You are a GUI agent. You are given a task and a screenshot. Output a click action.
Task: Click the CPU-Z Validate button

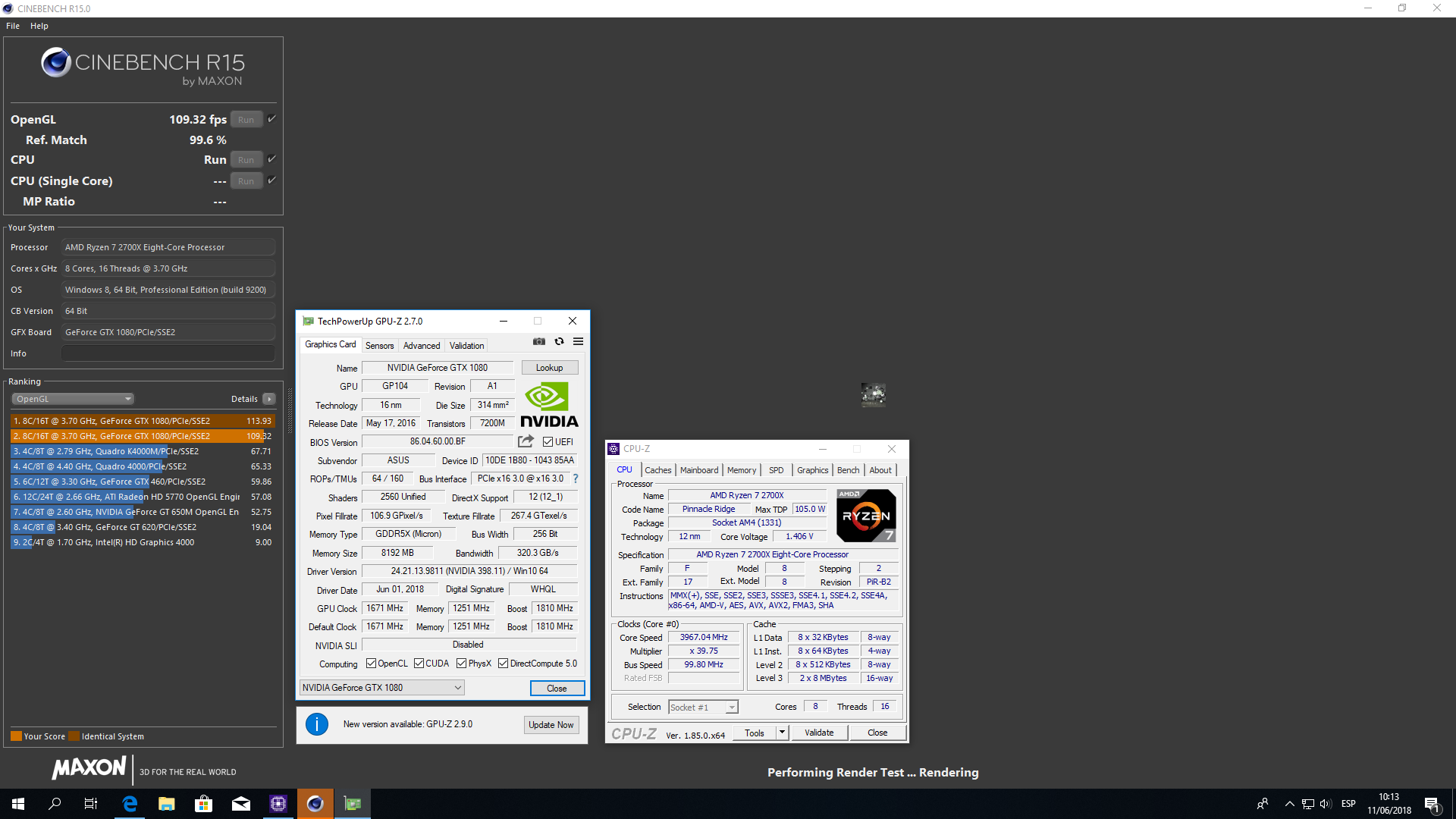[819, 733]
